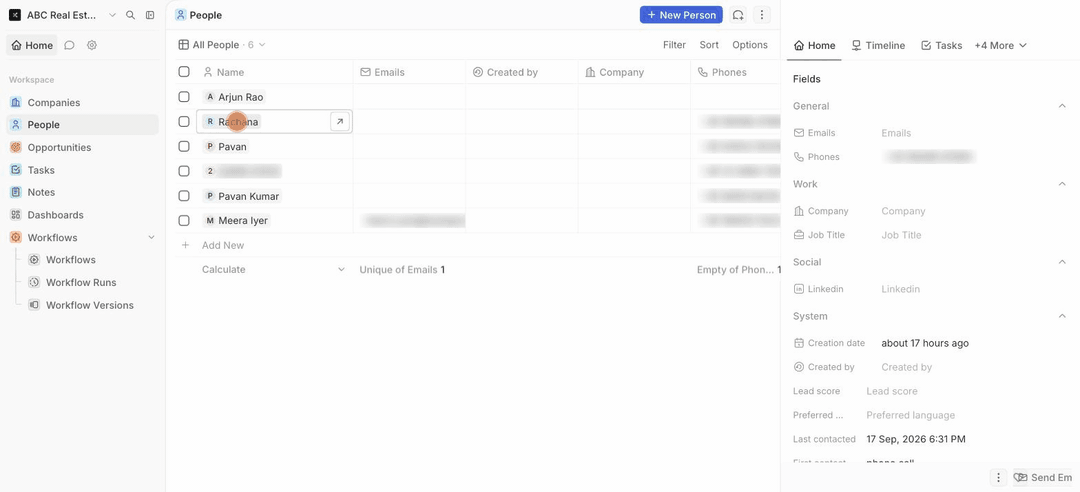1080x492 pixels.
Task: Click the Last contacted date value
Action: (x=915, y=439)
